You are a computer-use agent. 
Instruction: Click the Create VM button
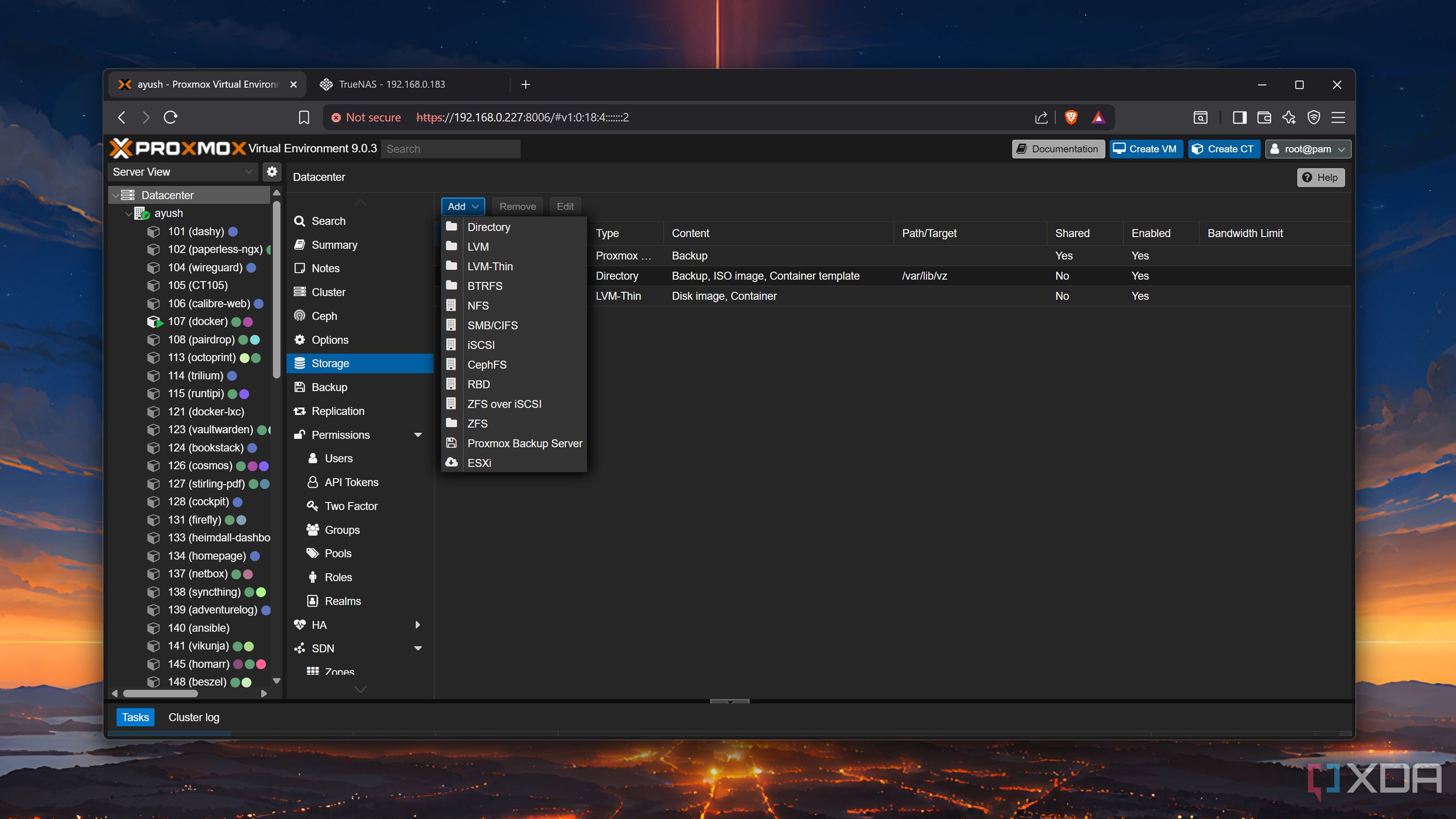click(1146, 149)
